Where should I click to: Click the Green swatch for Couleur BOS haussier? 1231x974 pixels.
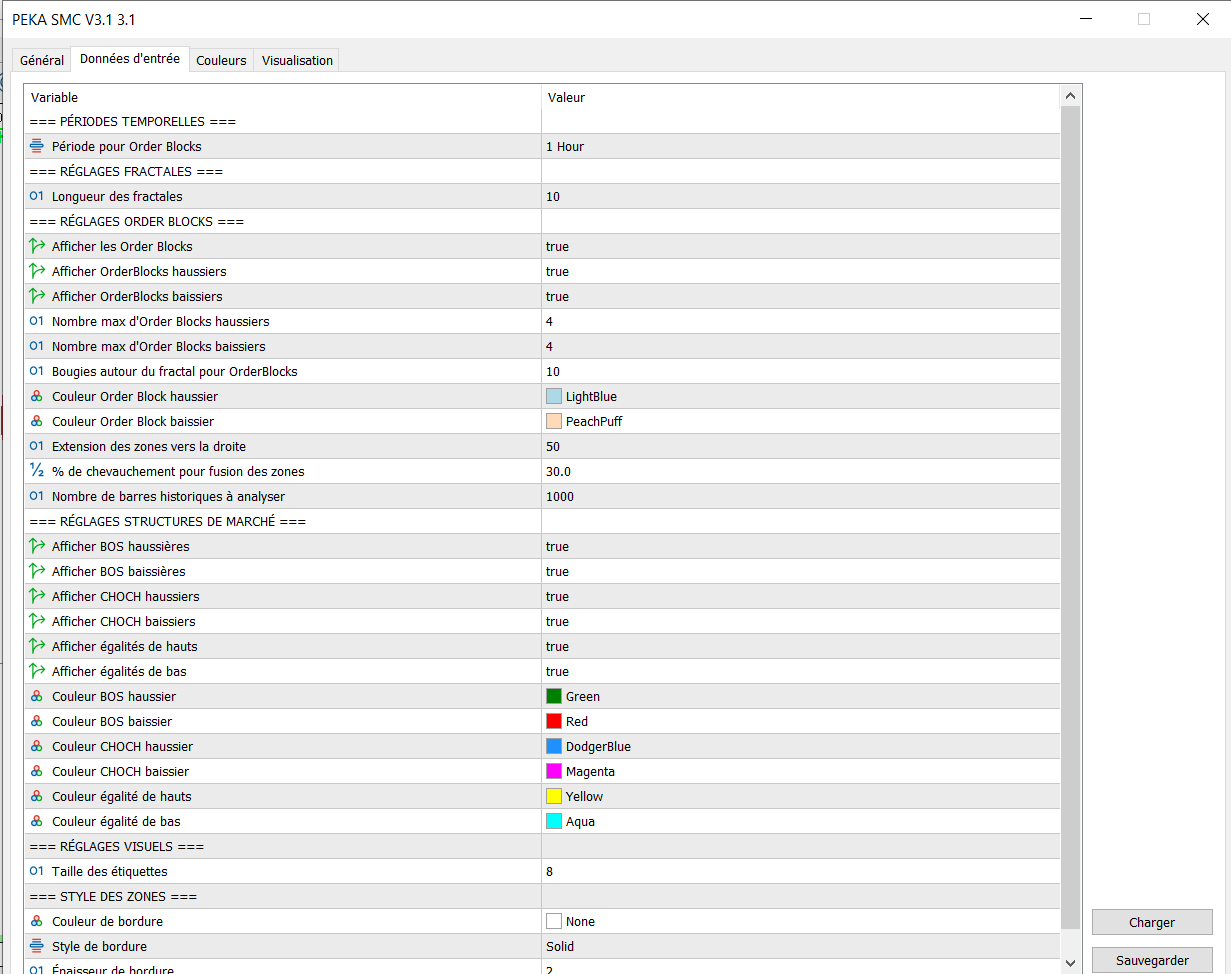[554, 696]
